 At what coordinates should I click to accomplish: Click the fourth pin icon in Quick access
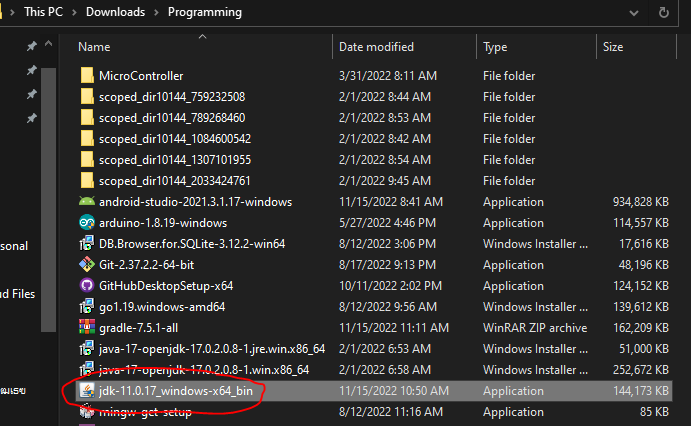point(31,118)
